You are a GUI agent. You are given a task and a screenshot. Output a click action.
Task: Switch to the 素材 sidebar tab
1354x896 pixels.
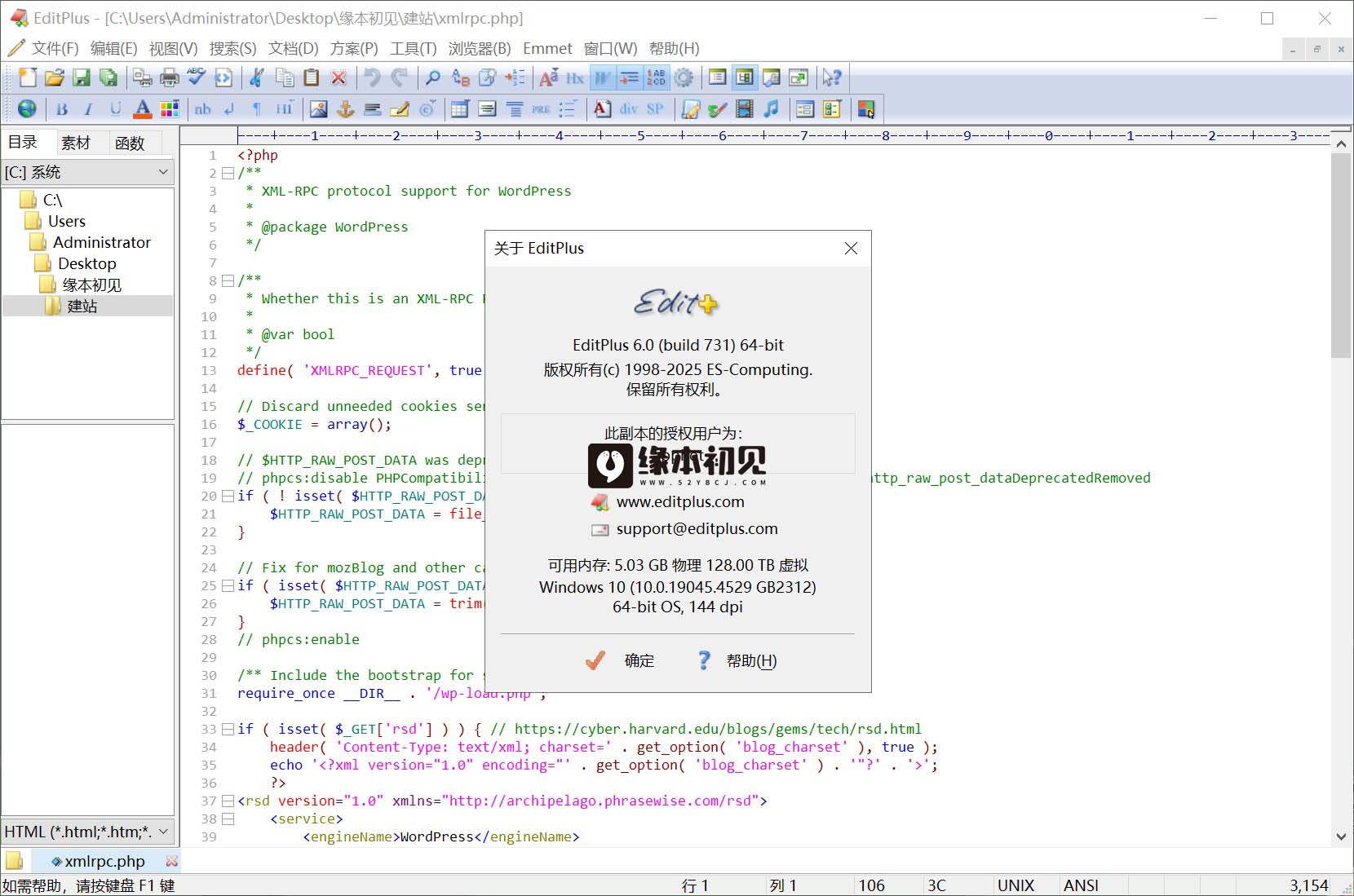pos(76,143)
